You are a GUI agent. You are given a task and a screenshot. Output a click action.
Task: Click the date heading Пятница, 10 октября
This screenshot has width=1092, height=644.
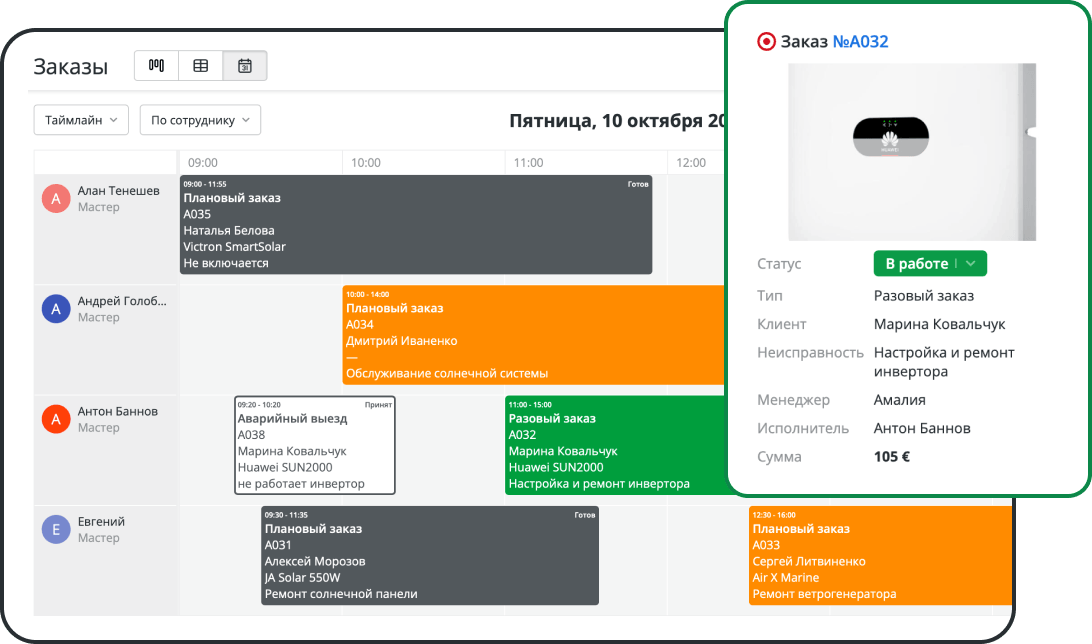(617, 120)
